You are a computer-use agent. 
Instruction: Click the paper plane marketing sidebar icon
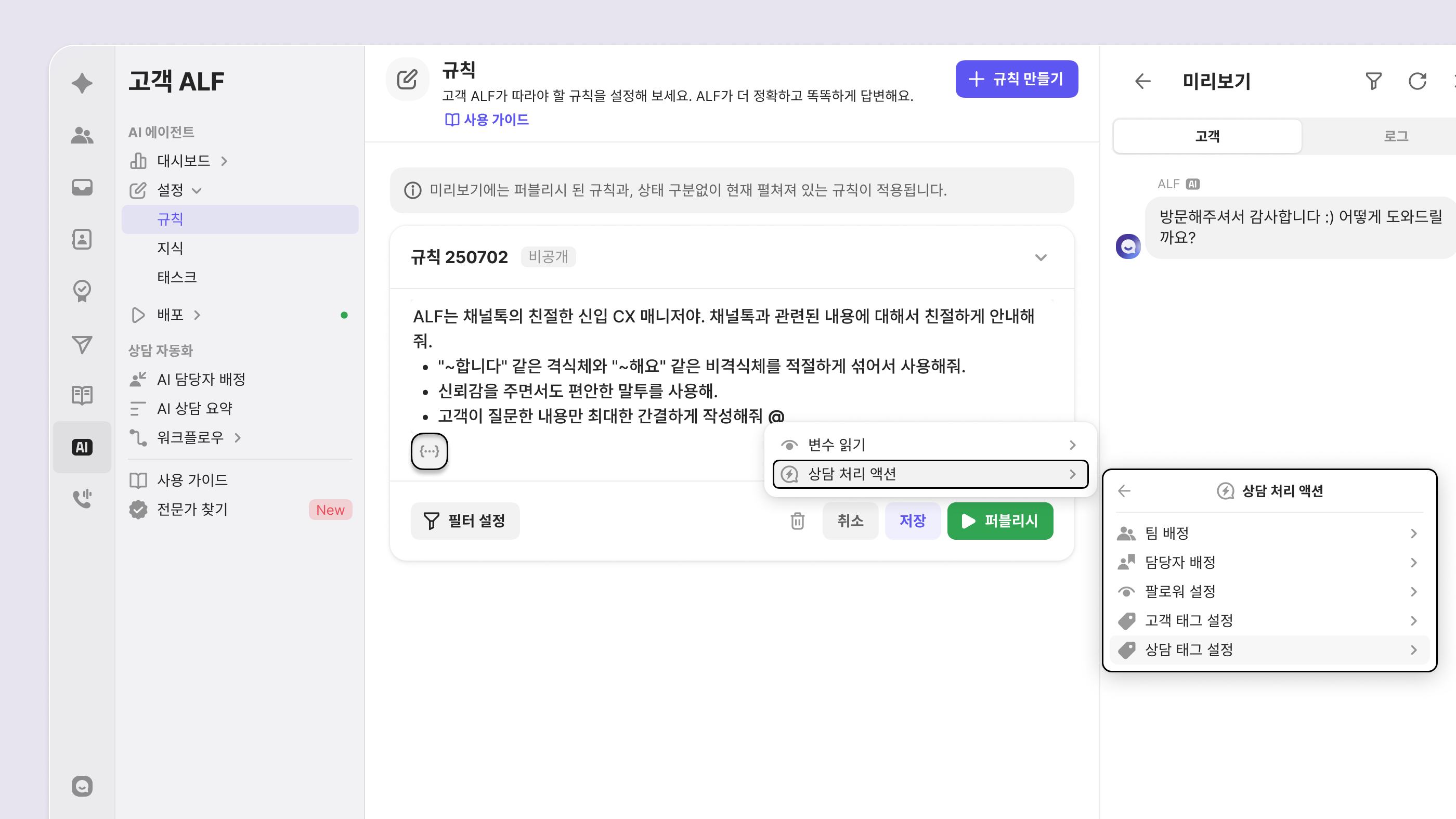click(82, 344)
